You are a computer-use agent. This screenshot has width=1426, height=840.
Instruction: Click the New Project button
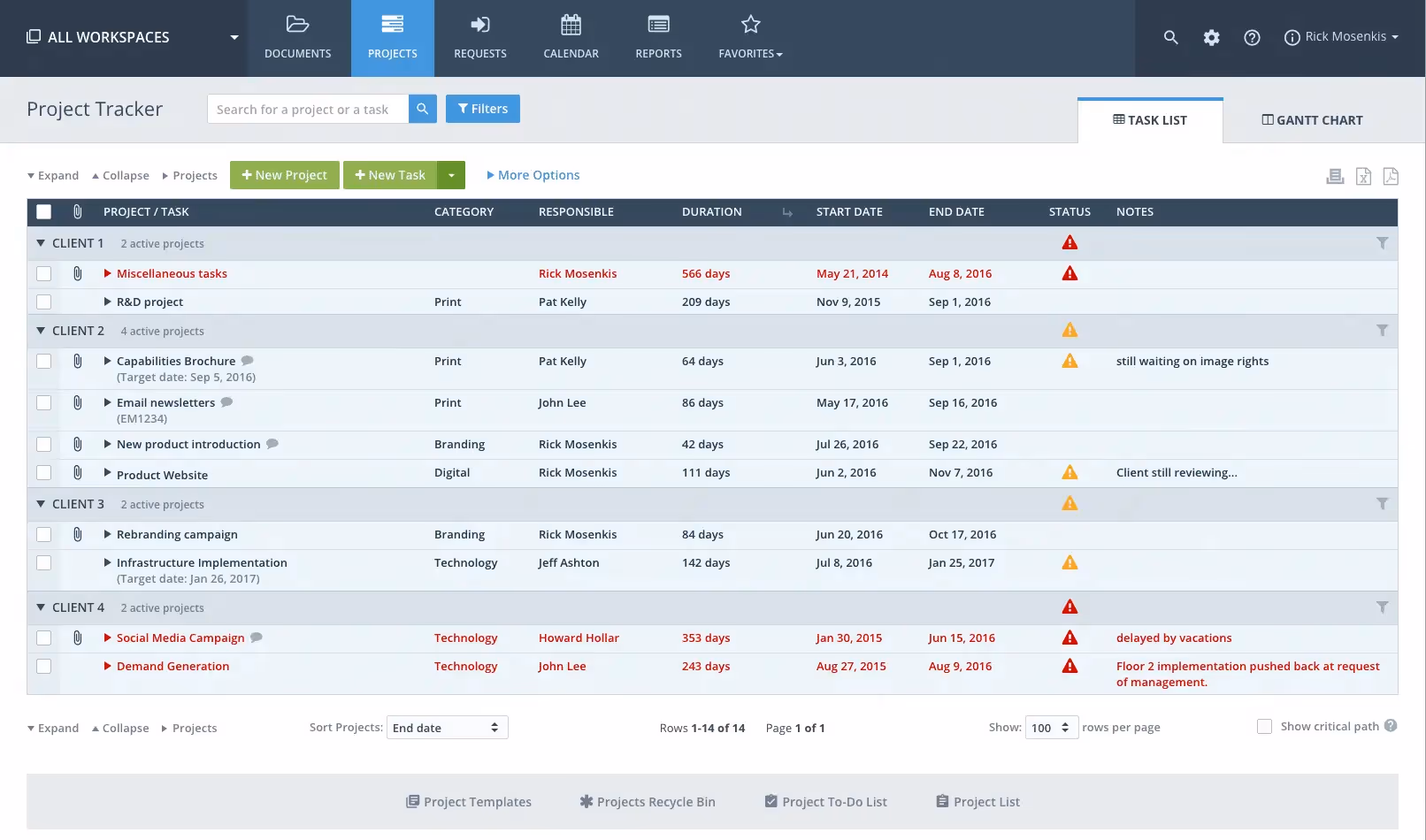click(284, 174)
